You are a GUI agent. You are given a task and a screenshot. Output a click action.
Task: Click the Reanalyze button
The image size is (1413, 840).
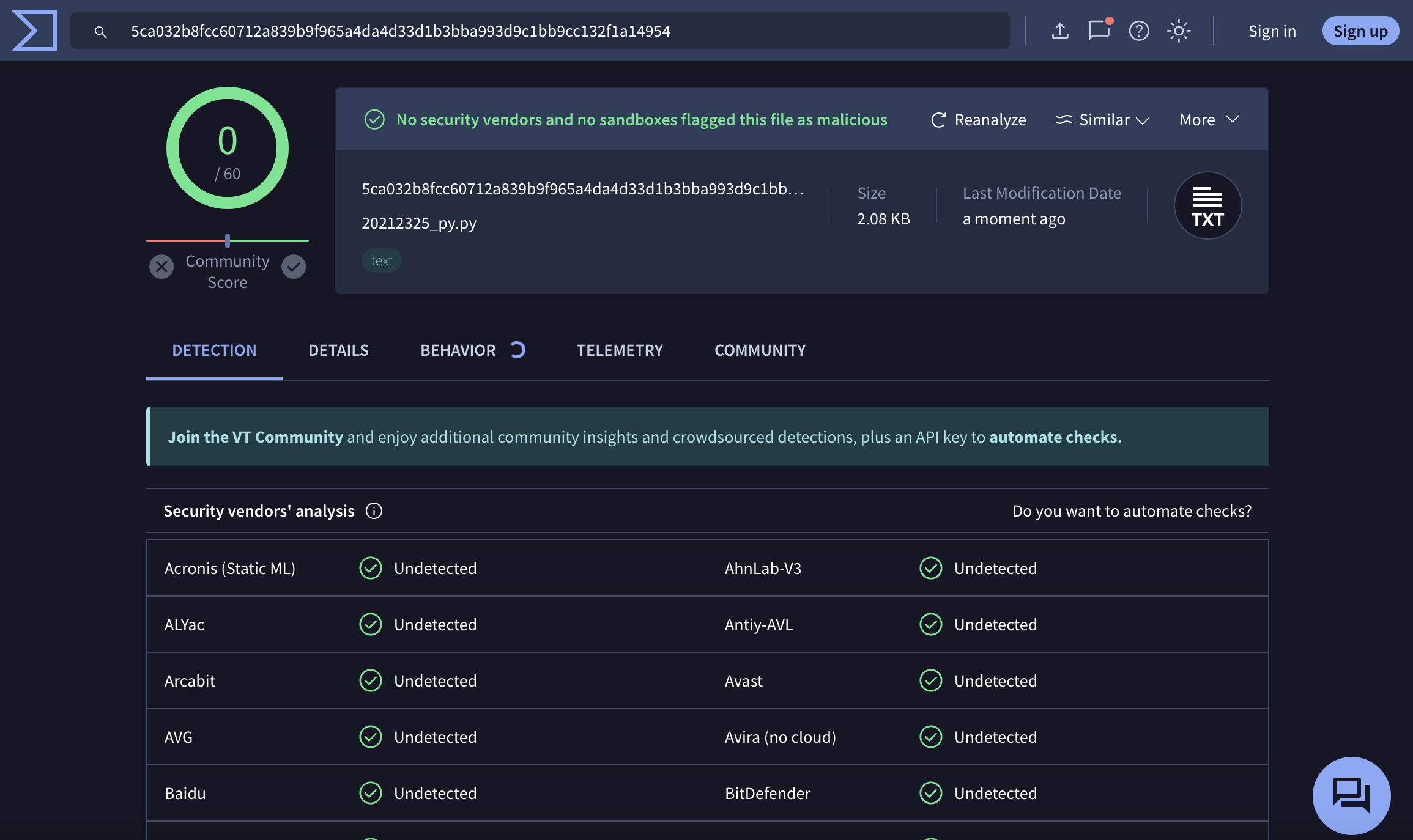coord(978,120)
